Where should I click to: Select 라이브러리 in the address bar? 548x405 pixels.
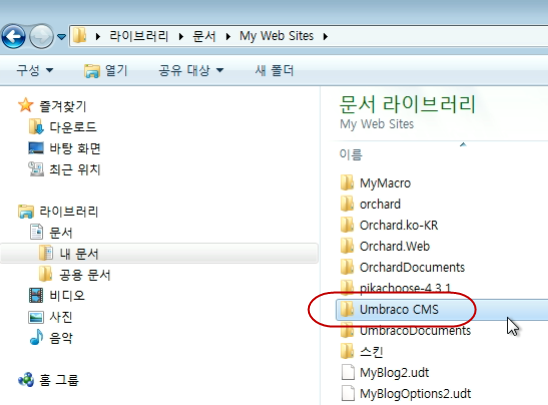pyautogui.click(x=138, y=36)
